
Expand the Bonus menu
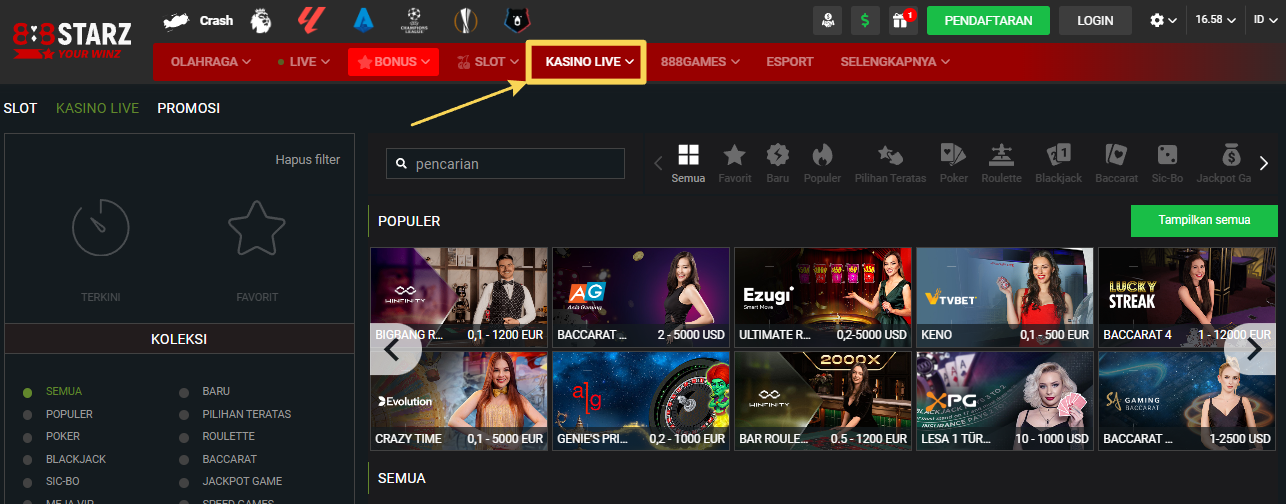tap(394, 62)
